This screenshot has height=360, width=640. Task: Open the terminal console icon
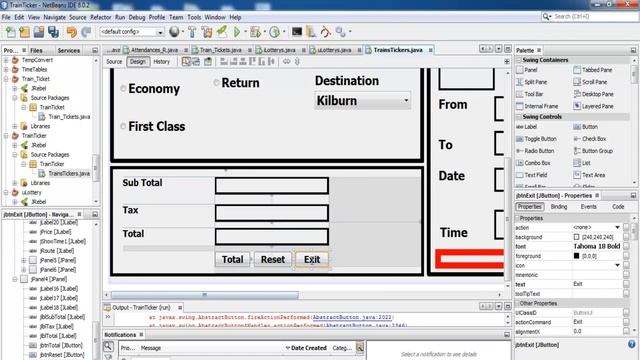297,31
